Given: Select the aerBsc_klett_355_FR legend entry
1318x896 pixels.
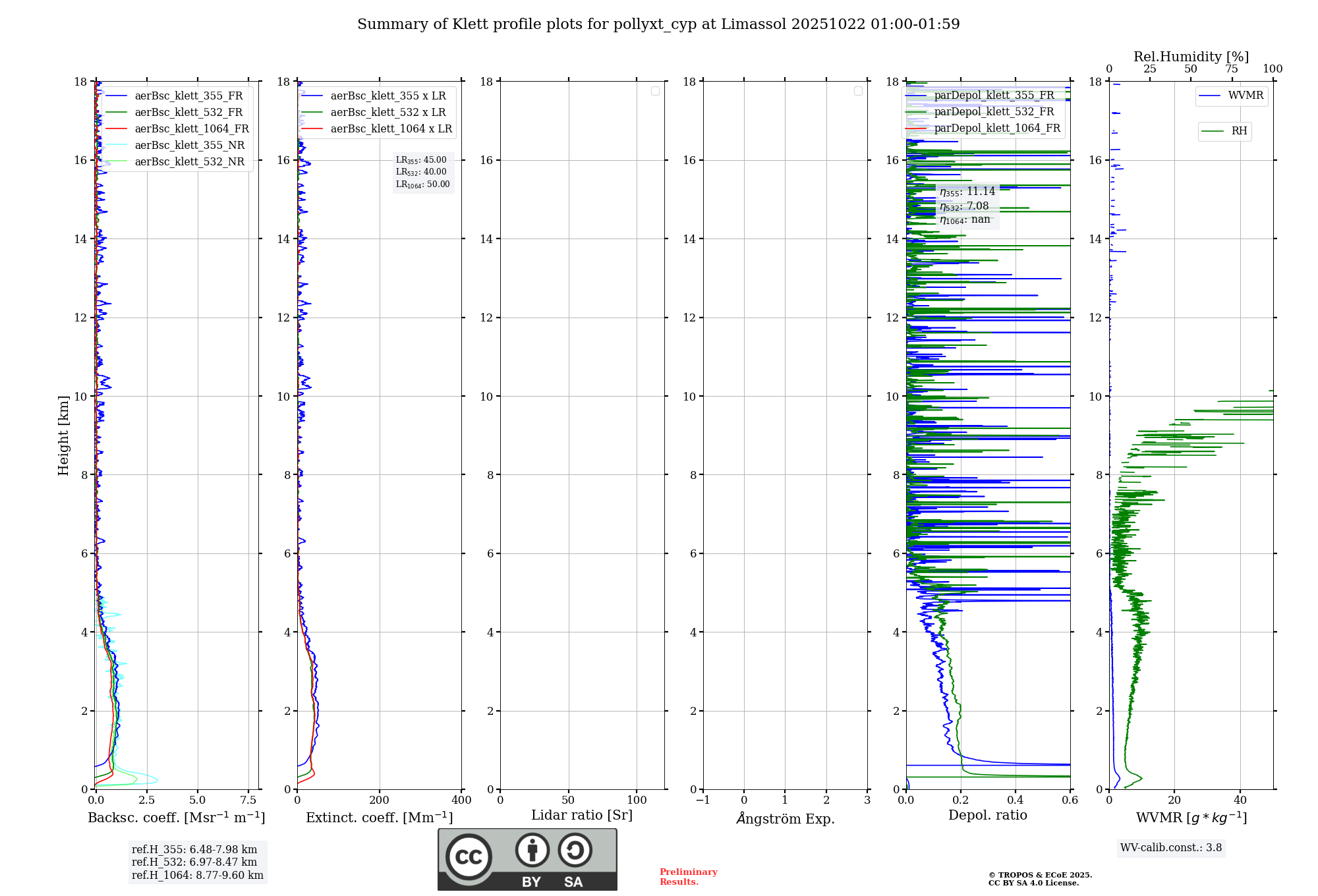Looking at the screenshot, I should click(x=188, y=96).
